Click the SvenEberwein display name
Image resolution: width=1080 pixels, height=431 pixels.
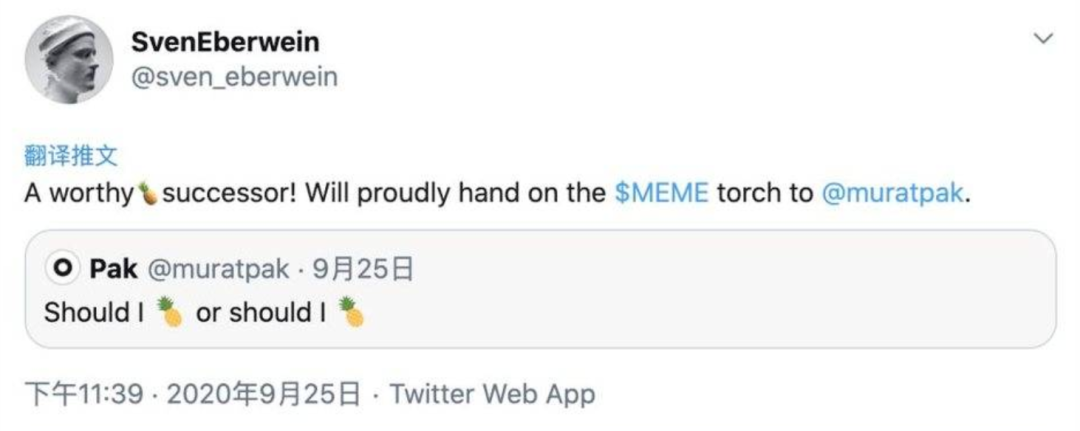point(225,42)
